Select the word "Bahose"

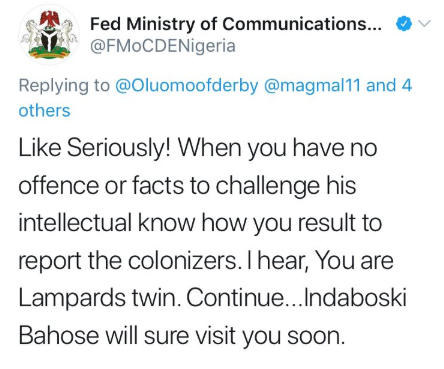59,335
